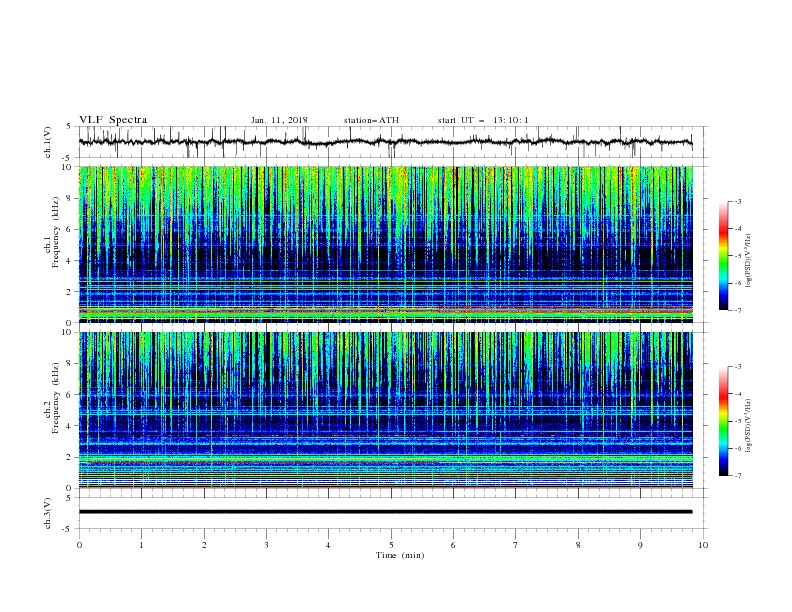This screenshot has width=792, height=612.
Task: Click the ch.1 "Frequency (kHz)" axis label
Action: [x=56, y=232]
